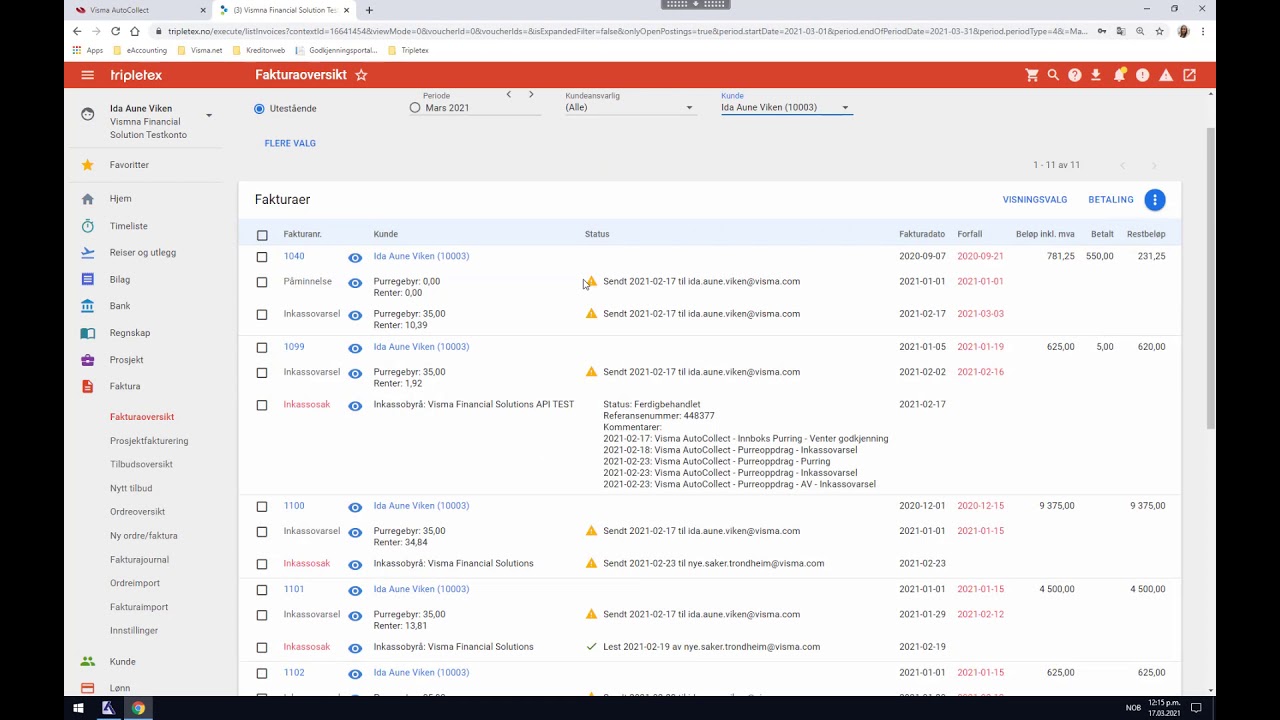Open Innstillinger under Faktura
Screen dimensions: 1280x720
point(134,631)
